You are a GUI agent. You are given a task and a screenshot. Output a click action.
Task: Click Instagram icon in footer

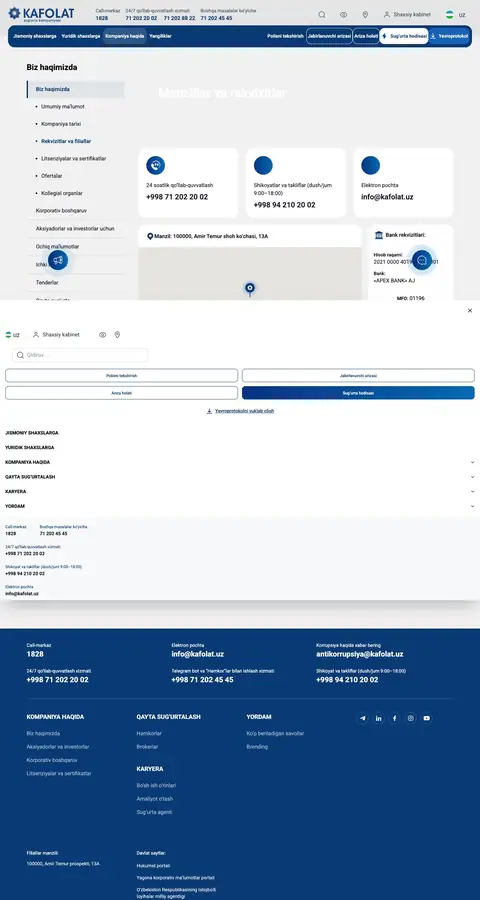point(411,718)
